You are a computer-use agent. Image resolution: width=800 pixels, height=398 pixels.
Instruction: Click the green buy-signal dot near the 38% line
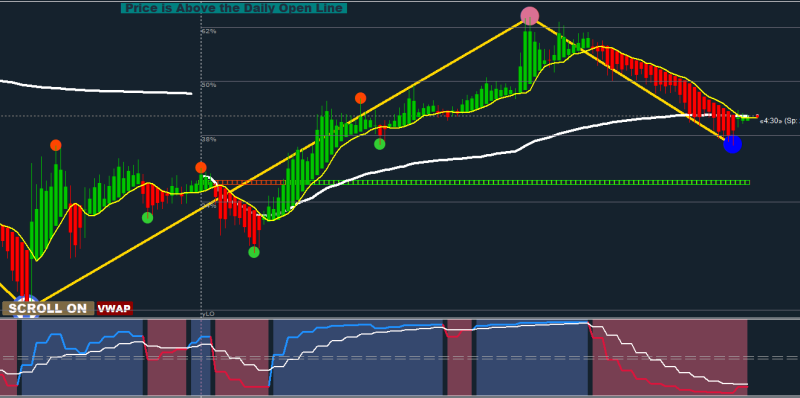click(x=380, y=144)
